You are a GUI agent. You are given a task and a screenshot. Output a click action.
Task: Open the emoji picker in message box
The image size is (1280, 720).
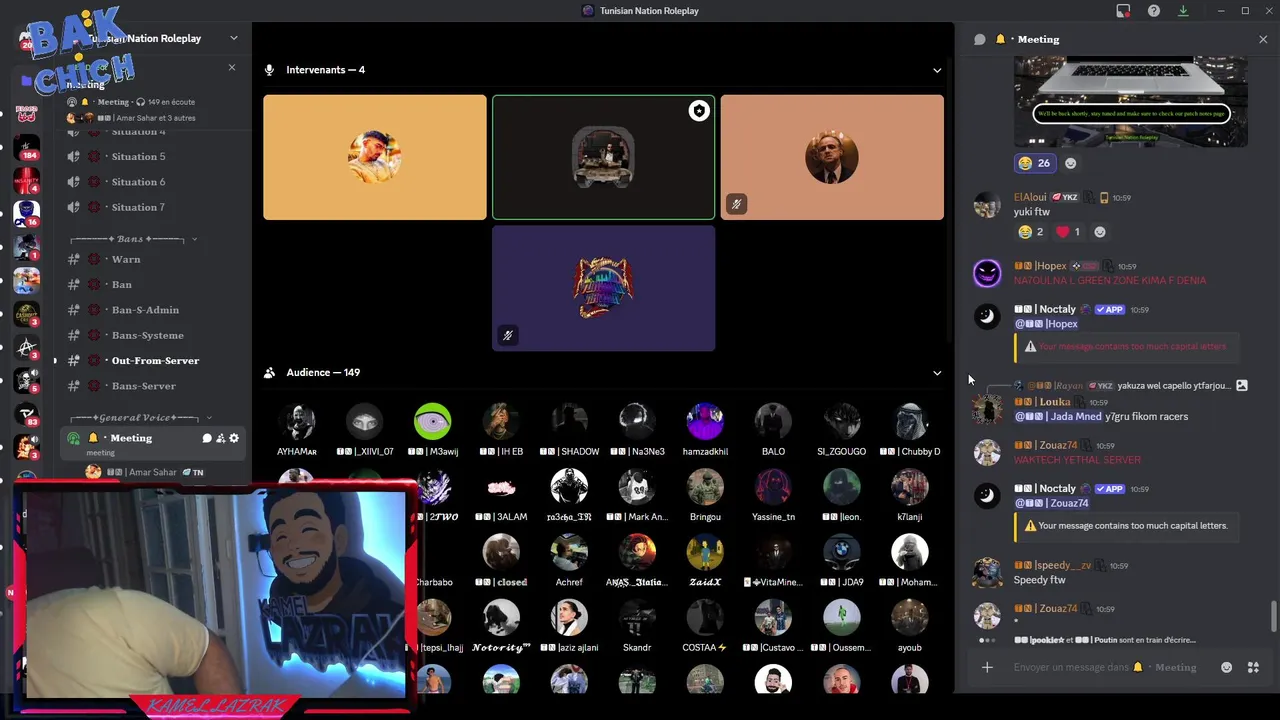(1226, 667)
